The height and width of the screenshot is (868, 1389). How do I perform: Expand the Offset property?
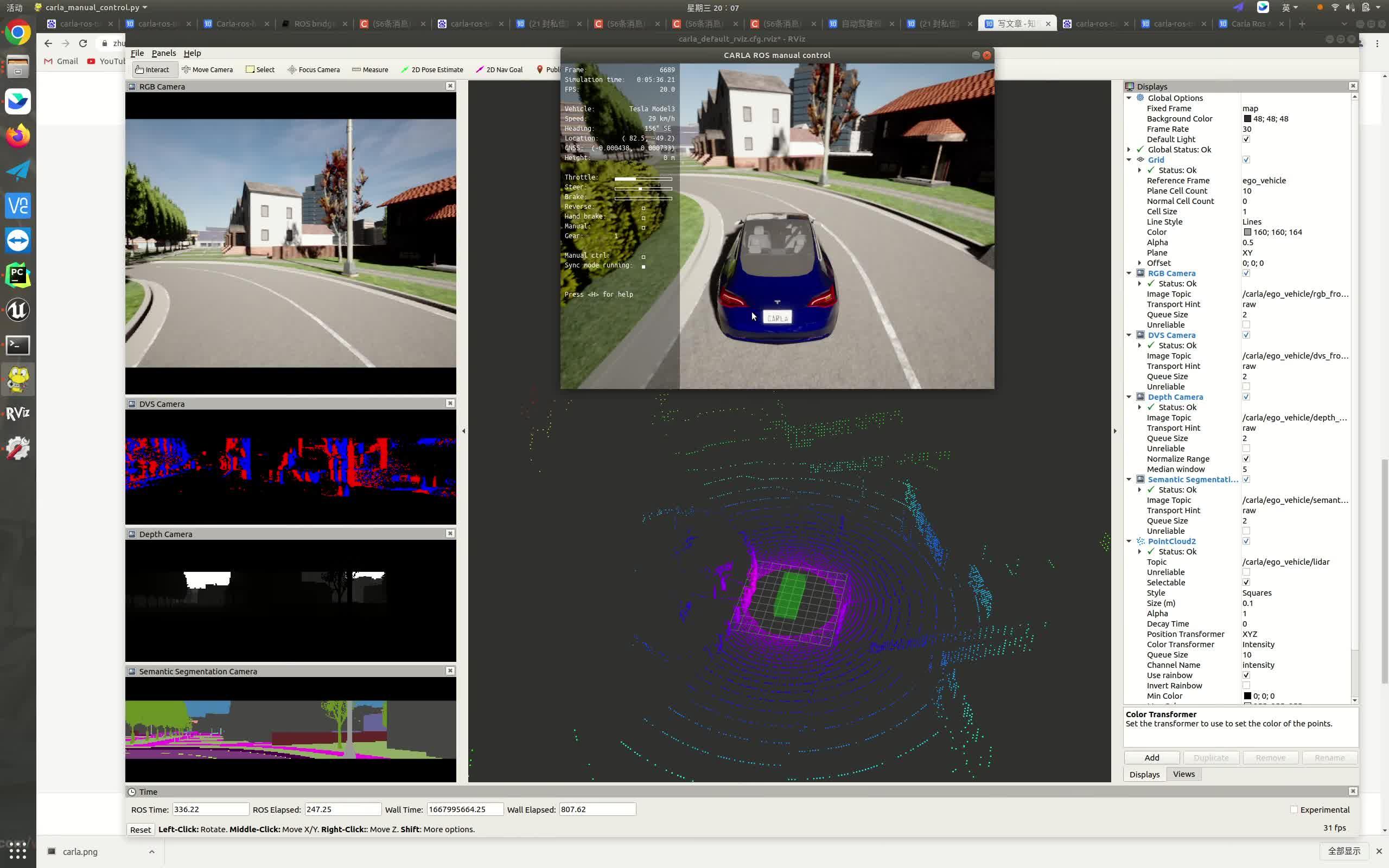click(x=1140, y=263)
